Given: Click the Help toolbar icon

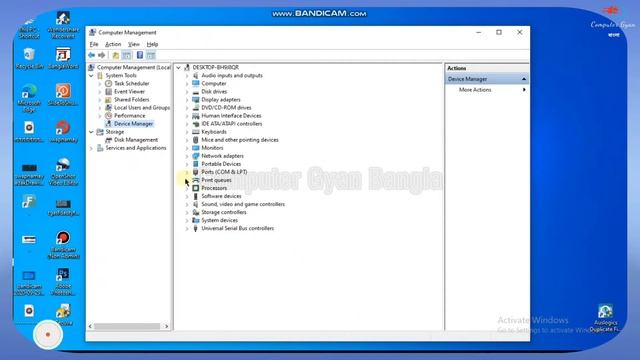Looking at the screenshot, I should coord(140,55).
